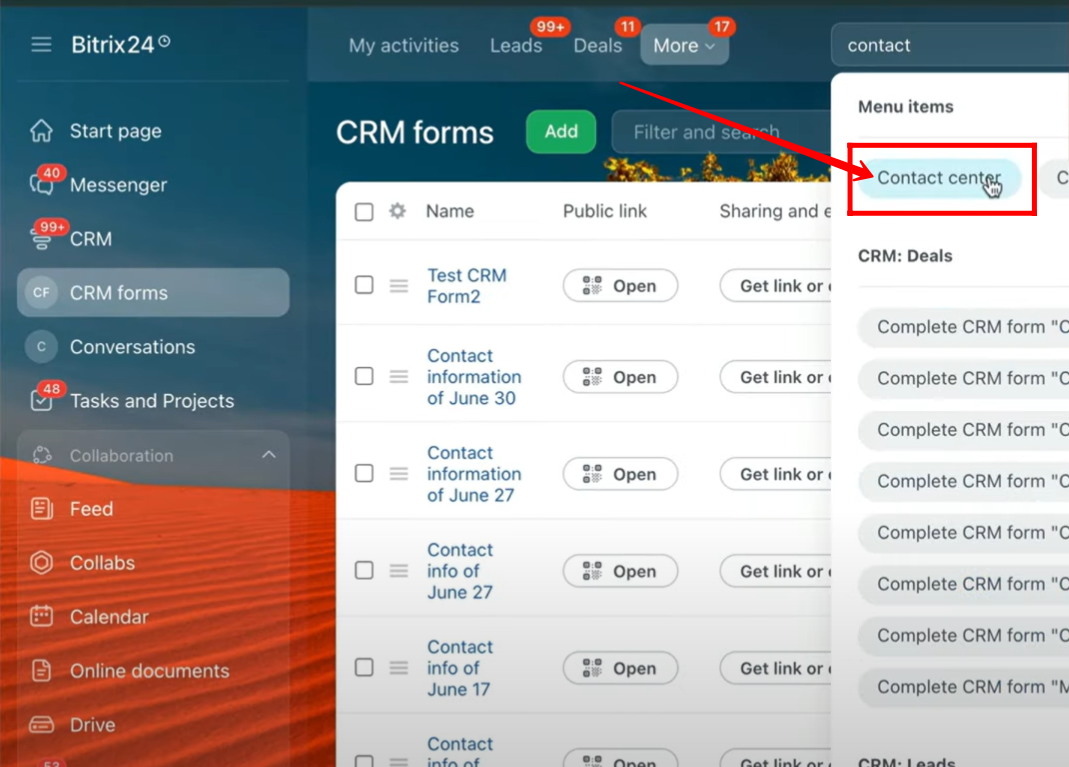Viewport: 1069px width, 767px height.
Task: Get sharing link for Contact information of June 27
Action: point(776,474)
